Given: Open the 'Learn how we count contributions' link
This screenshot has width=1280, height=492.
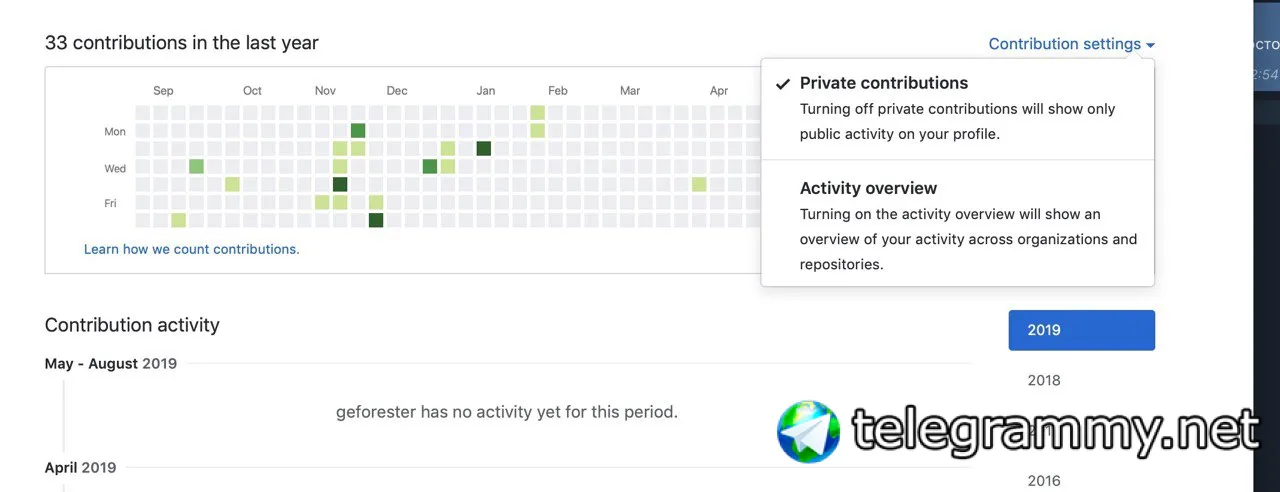Looking at the screenshot, I should (191, 249).
